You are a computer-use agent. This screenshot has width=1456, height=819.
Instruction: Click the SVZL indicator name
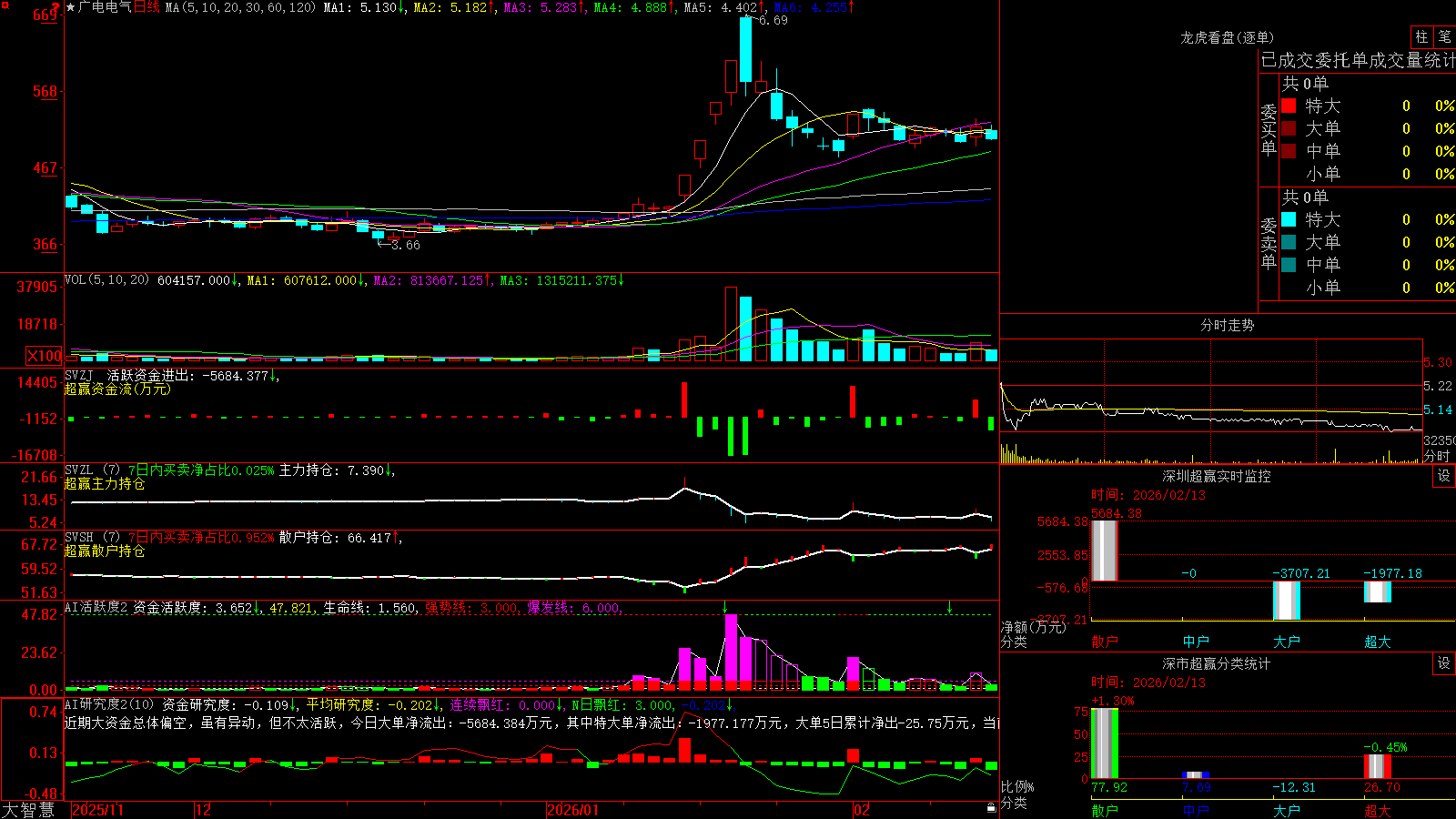coord(79,470)
